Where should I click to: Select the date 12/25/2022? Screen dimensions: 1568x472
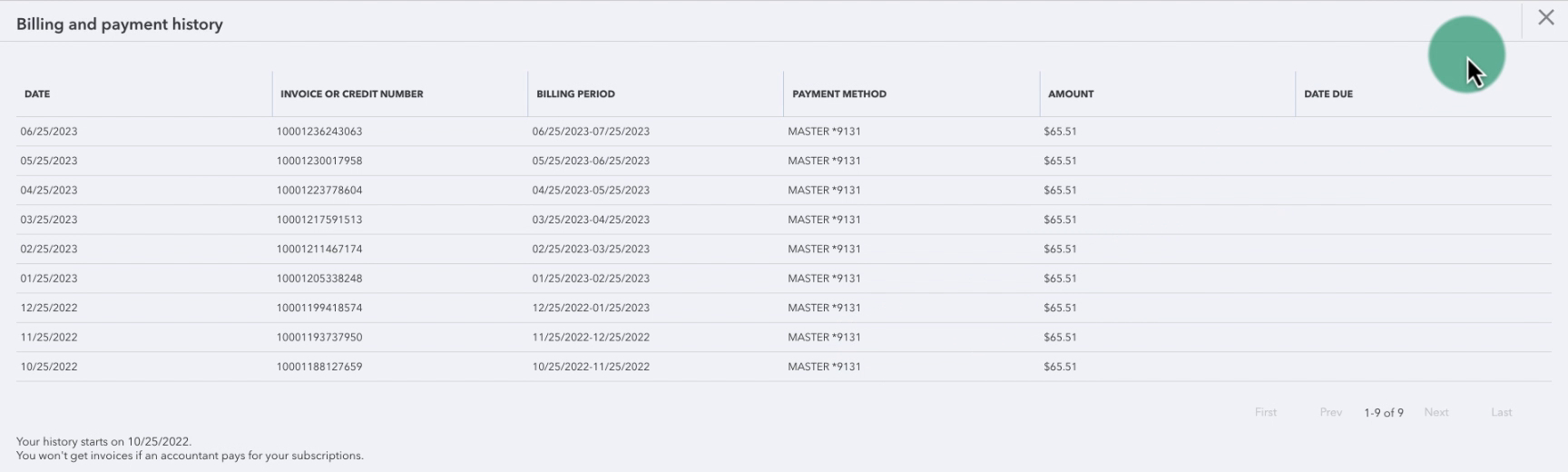49,308
